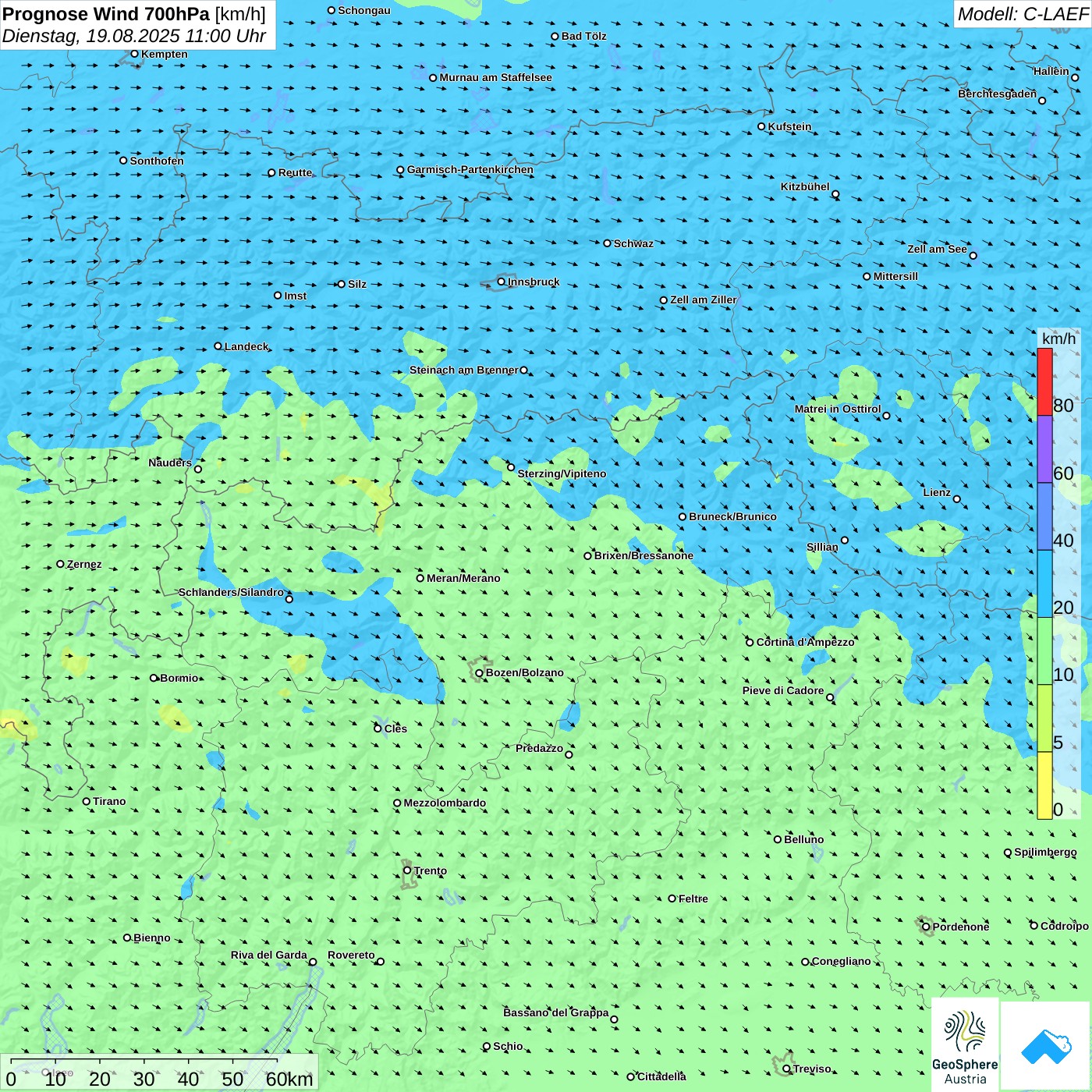
Task: Click the Lienz label
Action: click(937, 492)
